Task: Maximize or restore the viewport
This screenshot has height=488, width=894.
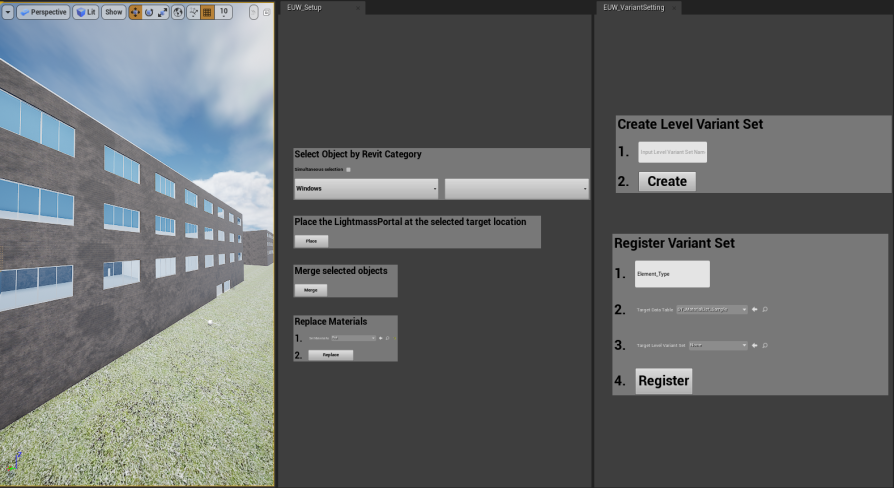Action: (266, 12)
